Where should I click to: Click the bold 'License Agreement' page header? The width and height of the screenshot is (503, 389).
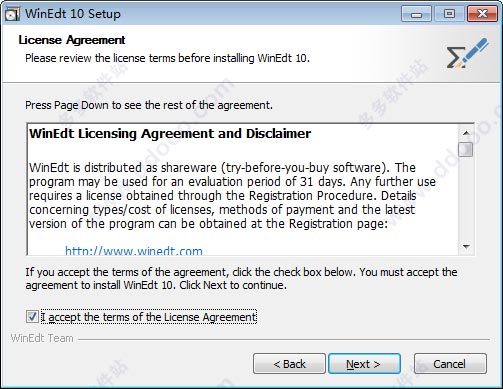72,40
